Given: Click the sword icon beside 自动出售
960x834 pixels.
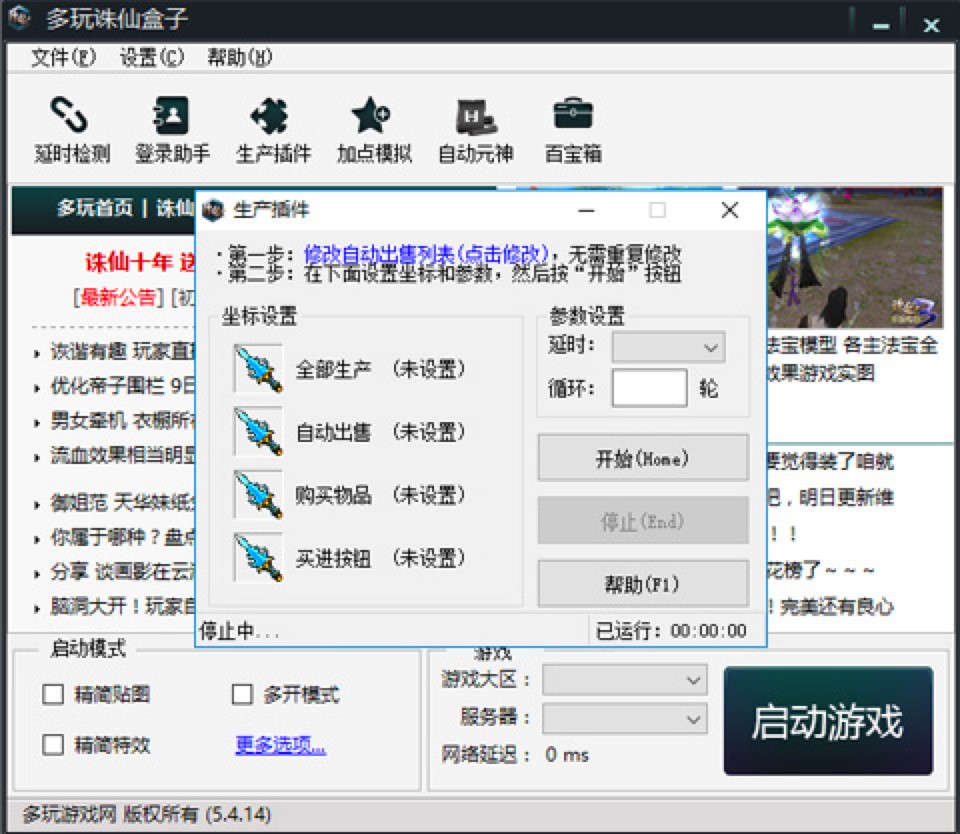Looking at the screenshot, I should tap(257, 432).
